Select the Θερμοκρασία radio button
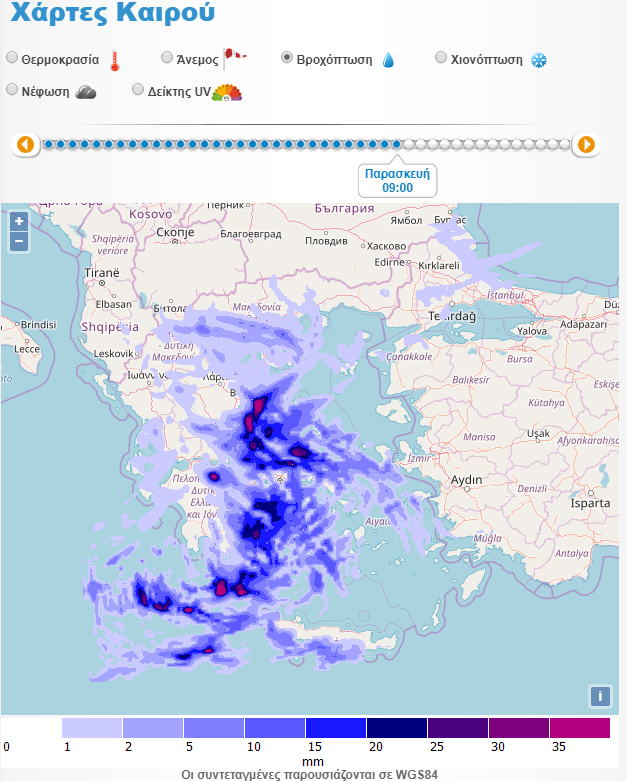 click(12, 58)
